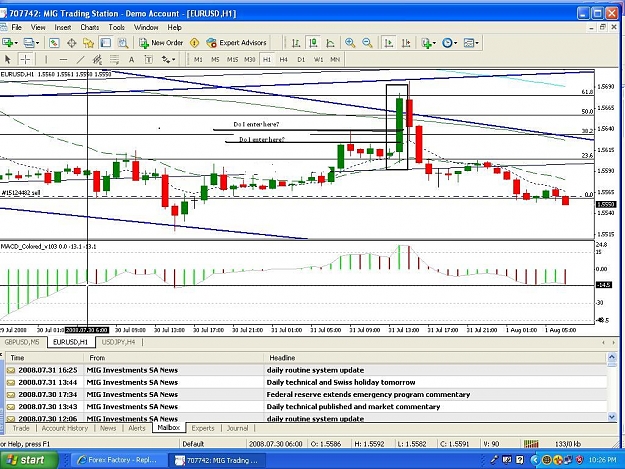The width and height of the screenshot is (625, 469).
Task: Open the Profiles icon
Action: click(29, 43)
